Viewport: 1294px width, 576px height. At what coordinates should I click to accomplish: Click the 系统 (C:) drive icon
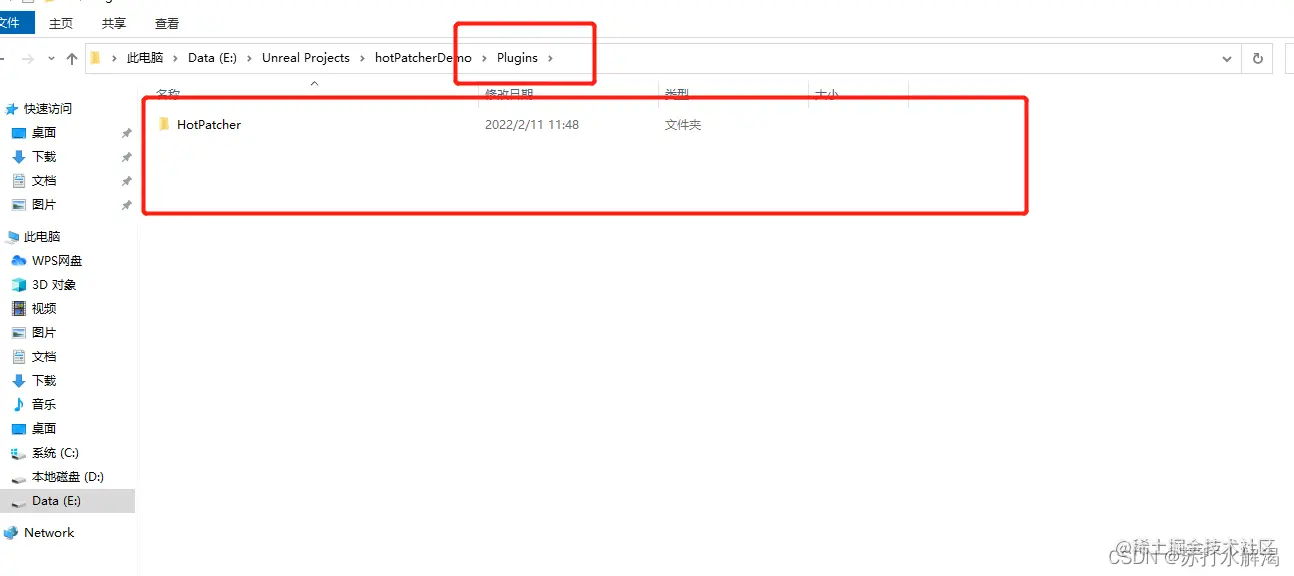(19, 453)
